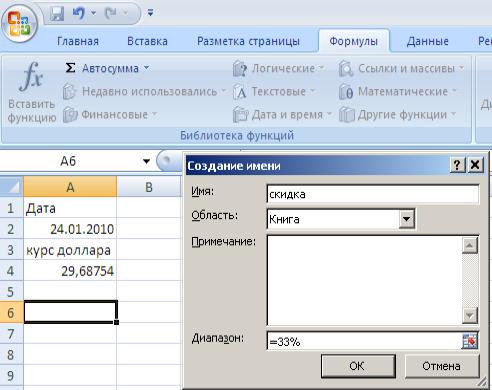492x390 pixels.
Task: Click the cell containing Дата
Action: [x=70, y=208]
